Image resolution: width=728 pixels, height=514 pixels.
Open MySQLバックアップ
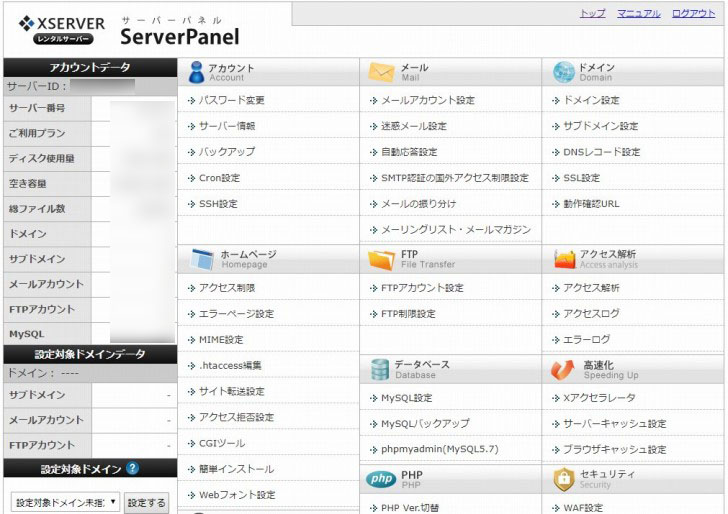coord(425,423)
